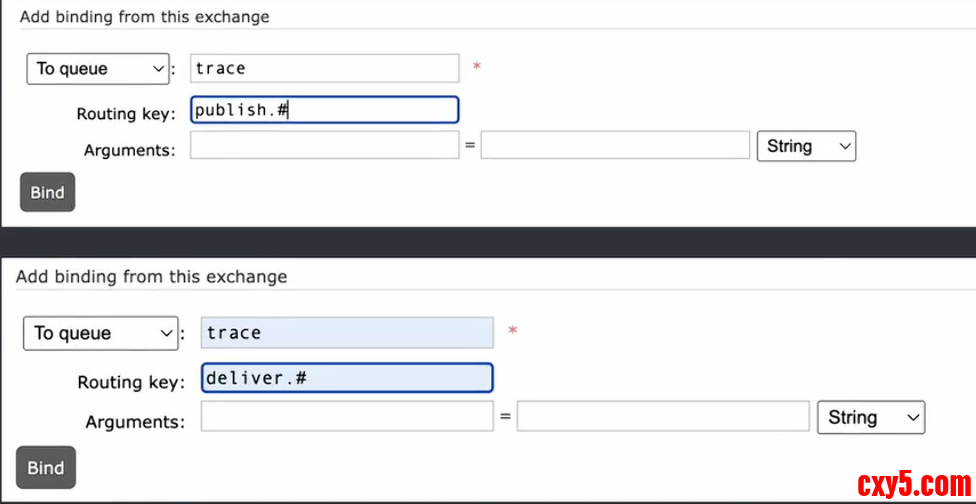Click the Routing key label beside deliver.#

pos(131,382)
